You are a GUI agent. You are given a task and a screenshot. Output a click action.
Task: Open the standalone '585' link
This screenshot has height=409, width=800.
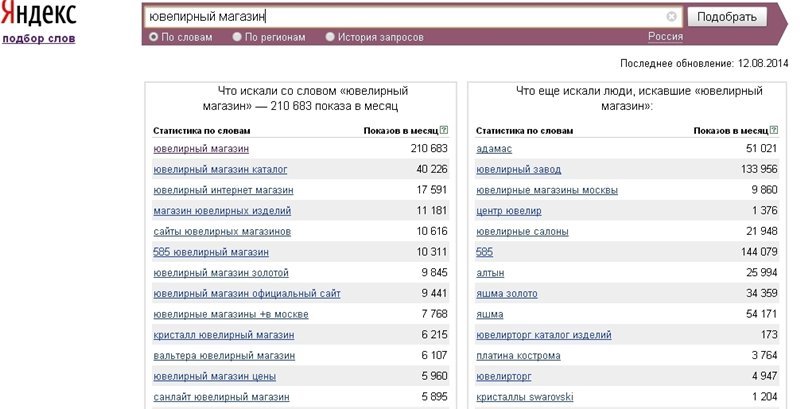click(484, 252)
